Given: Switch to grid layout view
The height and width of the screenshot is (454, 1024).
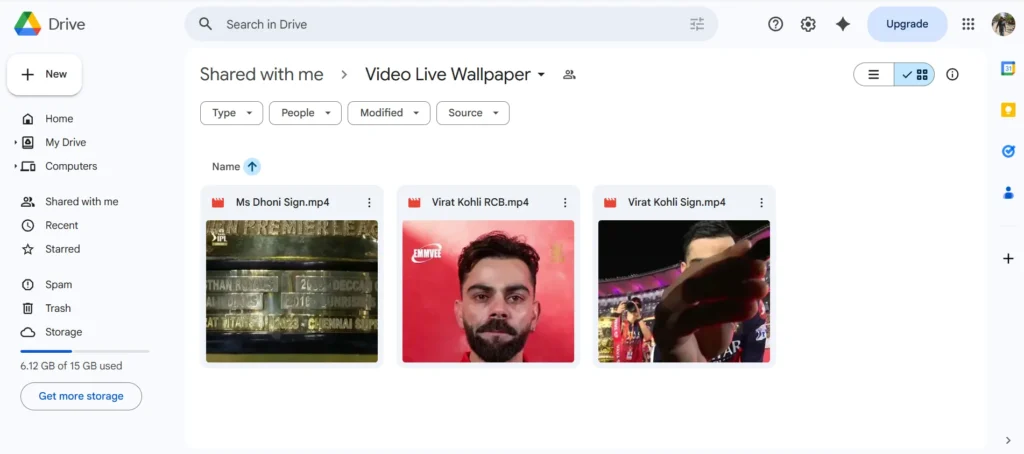Looking at the screenshot, I should [x=914, y=74].
